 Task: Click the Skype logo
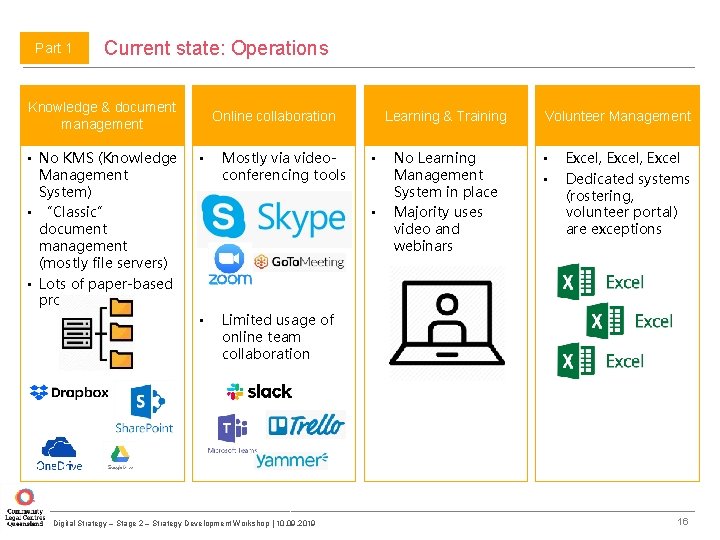tap(274, 217)
